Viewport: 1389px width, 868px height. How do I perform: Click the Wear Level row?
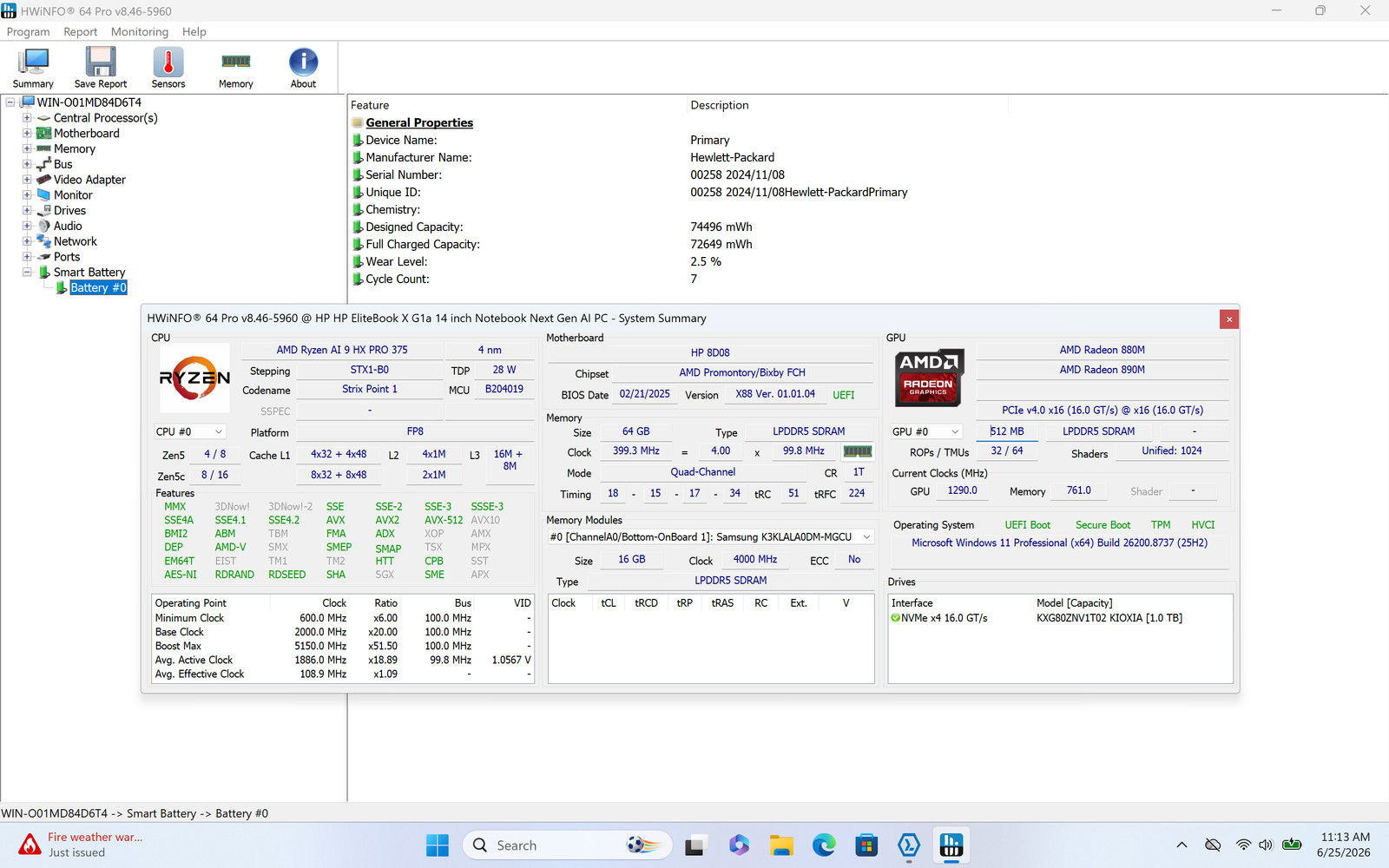(x=677, y=261)
